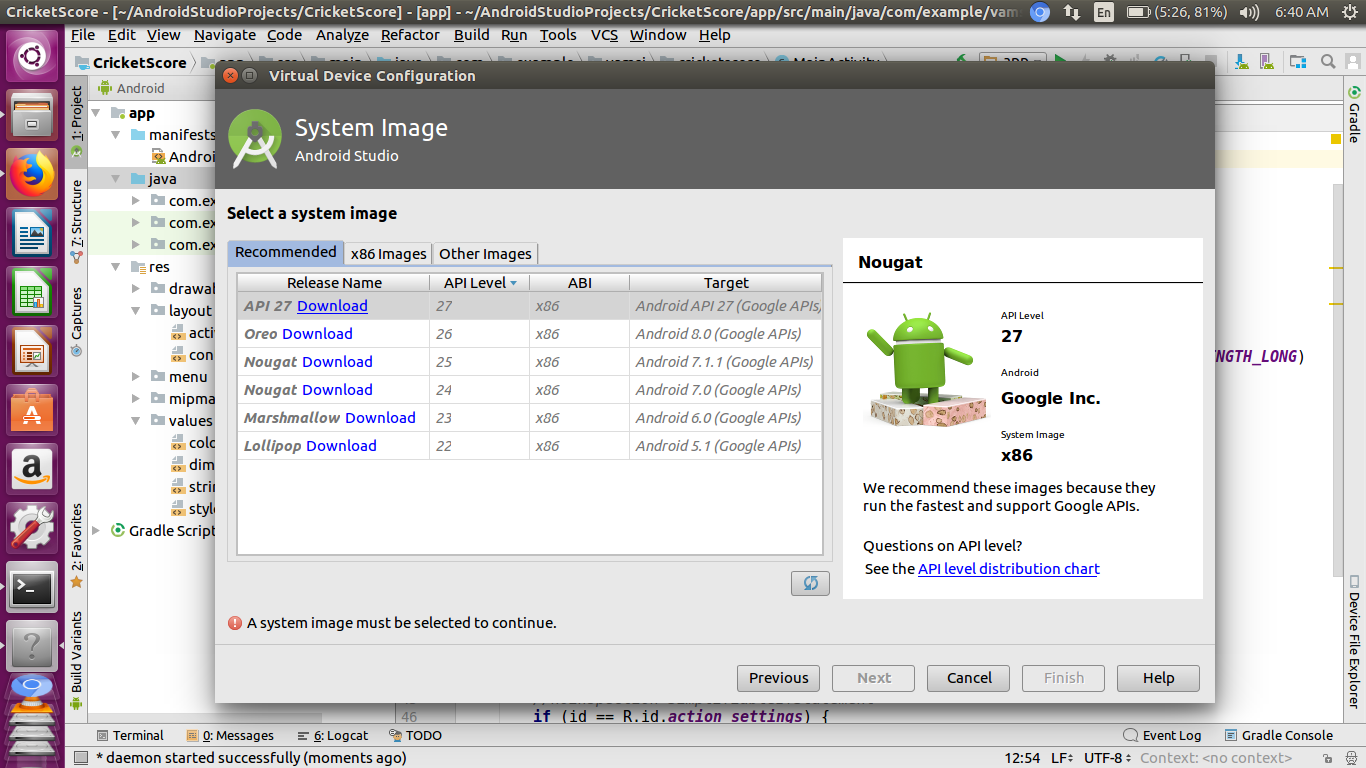Download the Marshmallow system image
1366x768 pixels.
[x=380, y=418]
